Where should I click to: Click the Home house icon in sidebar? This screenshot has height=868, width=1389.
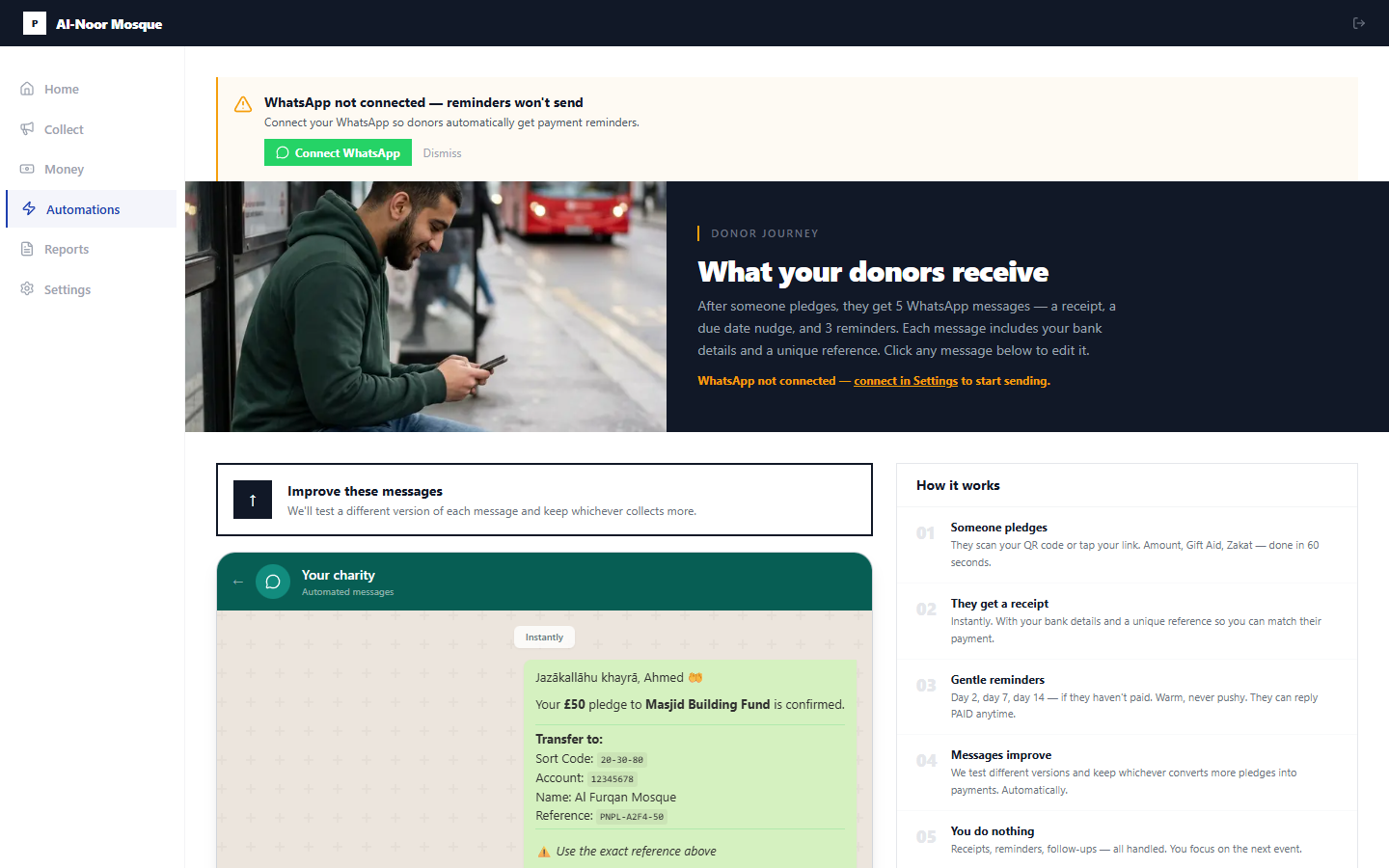27,89
